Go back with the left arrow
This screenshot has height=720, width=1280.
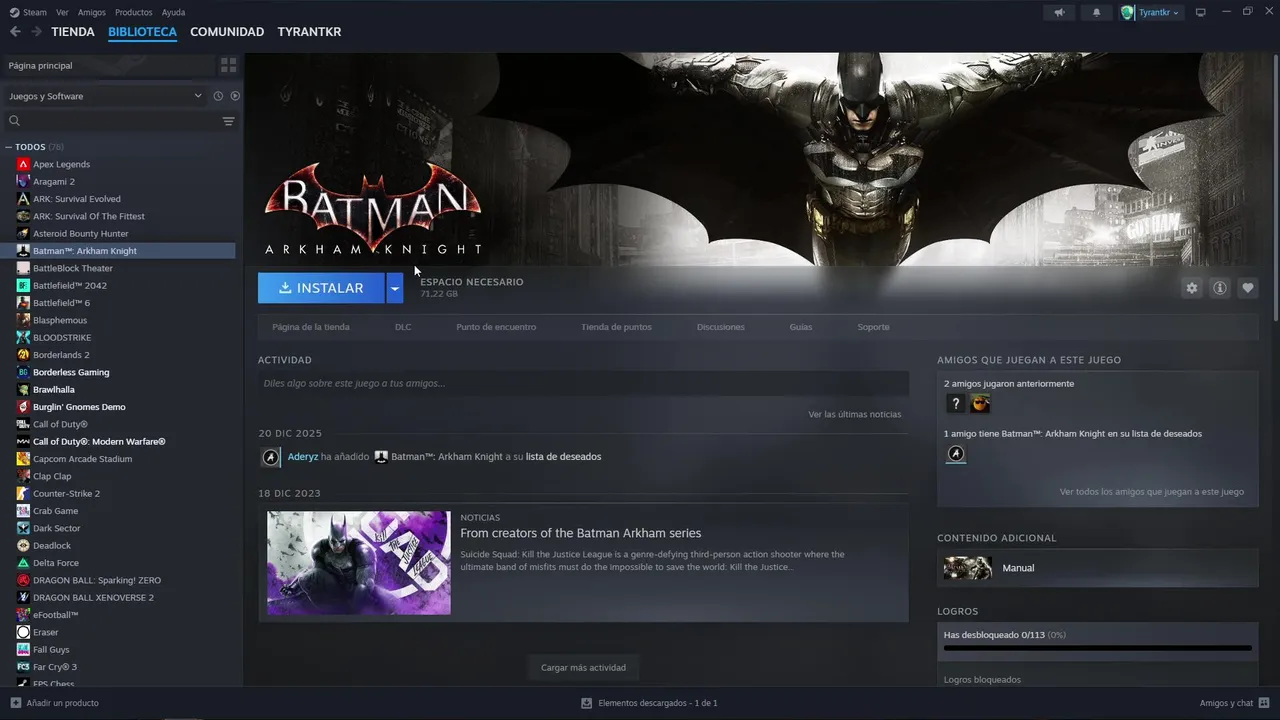tap(15, 32)
